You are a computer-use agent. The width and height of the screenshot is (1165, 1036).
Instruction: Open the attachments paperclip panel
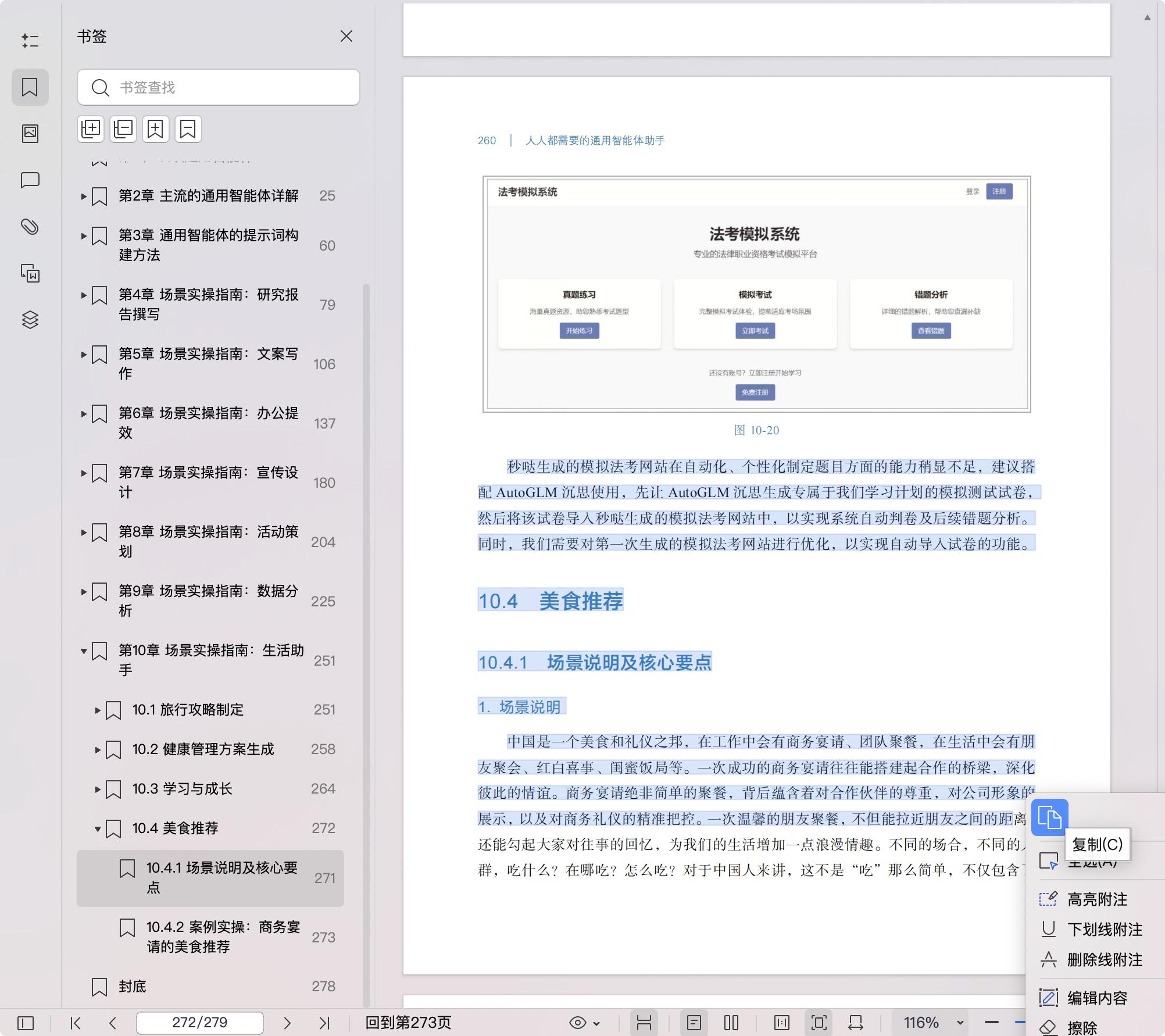coord(30,228)
